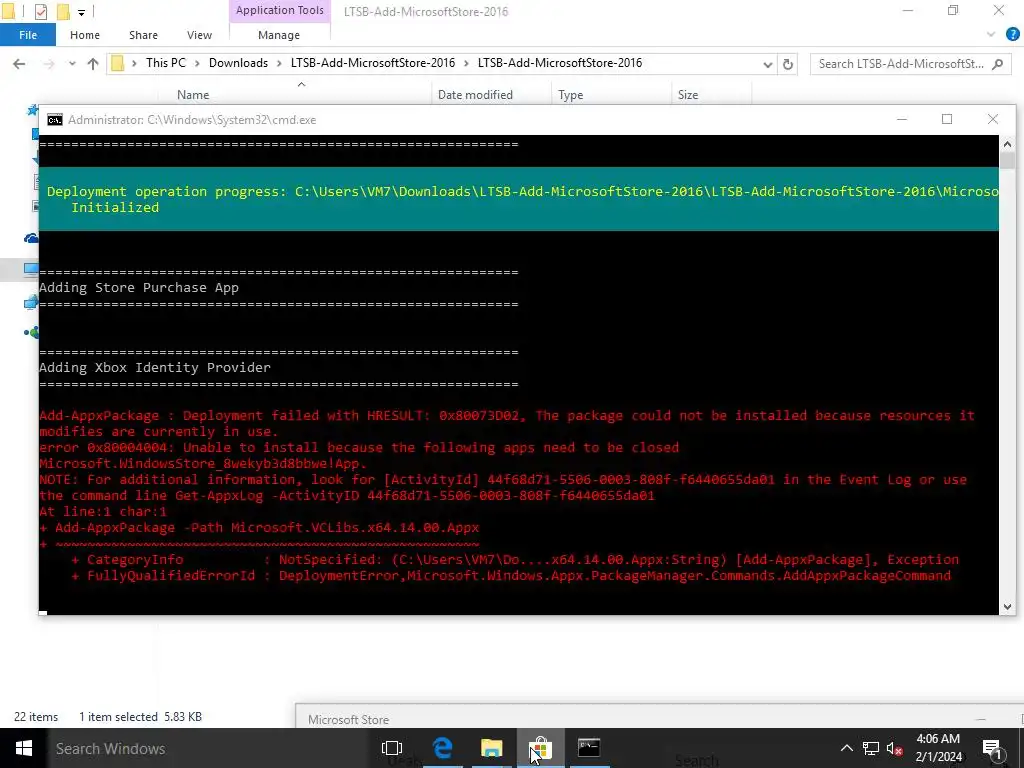Click the OneDrive icon in navigation pane
This screenshot has width=1024, height=768.
tap(31, 238)
